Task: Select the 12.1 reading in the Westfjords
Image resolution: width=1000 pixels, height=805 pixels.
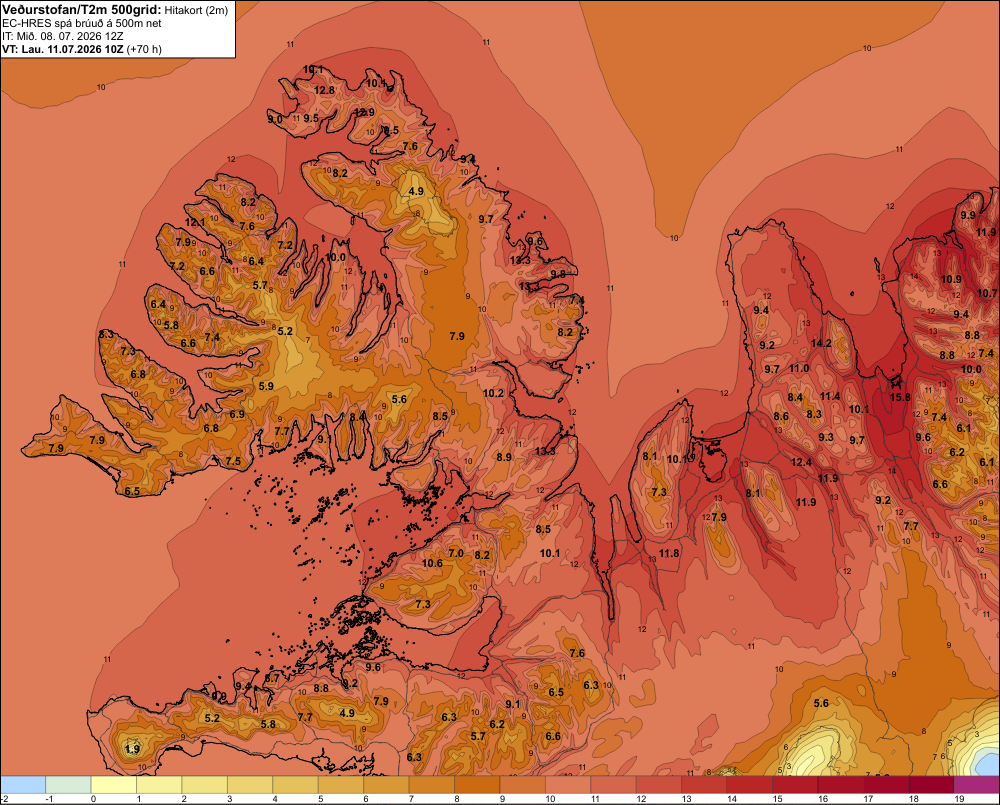Action: tap(195, 223)
